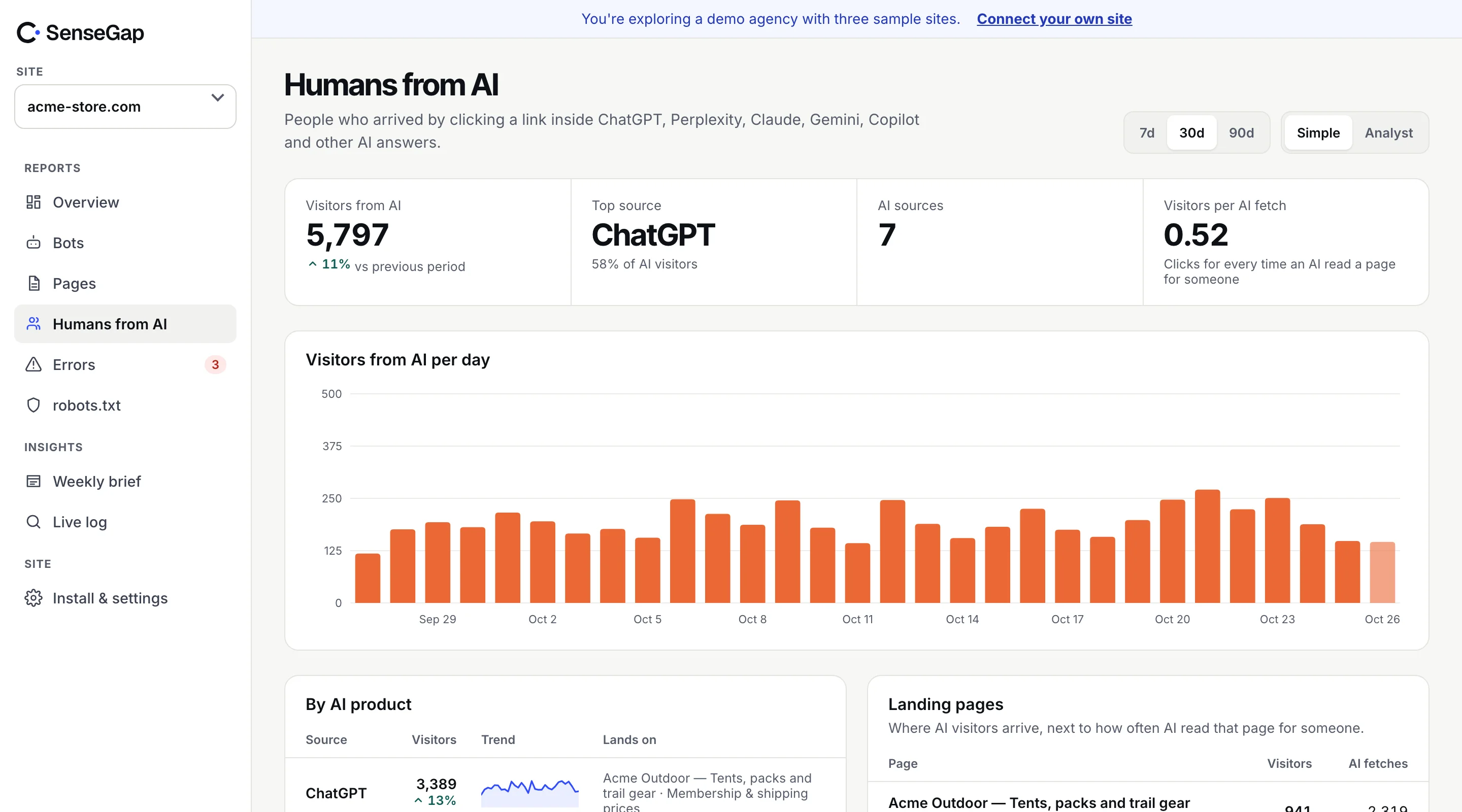Click Connect your own site link
Viewport: 1462px width, 812px height.
[x=1054, y=19]
